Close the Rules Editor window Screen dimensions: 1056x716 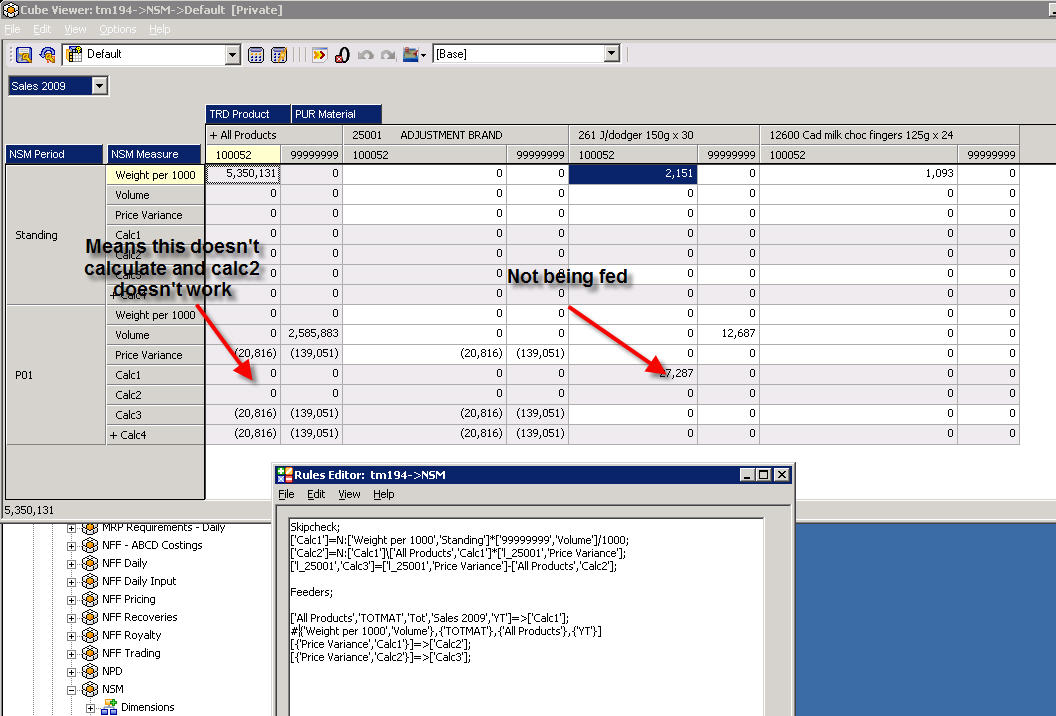781,475
